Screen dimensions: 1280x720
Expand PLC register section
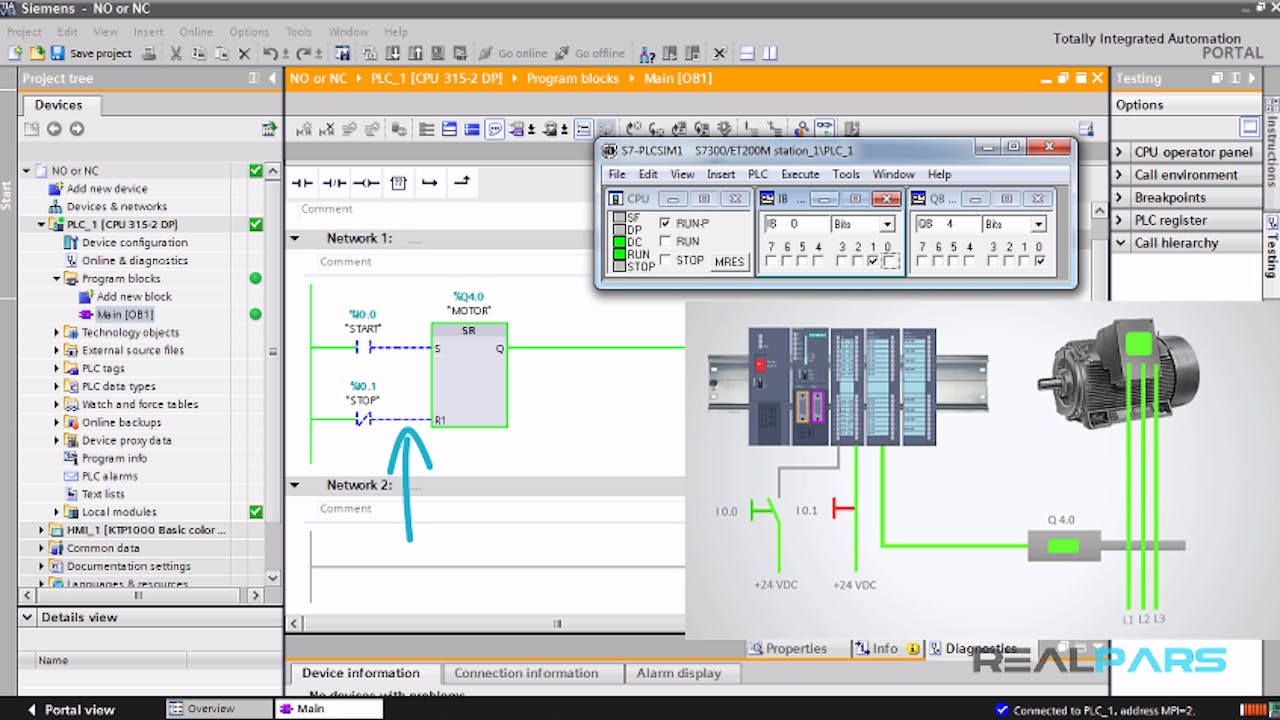[1120, 220]
